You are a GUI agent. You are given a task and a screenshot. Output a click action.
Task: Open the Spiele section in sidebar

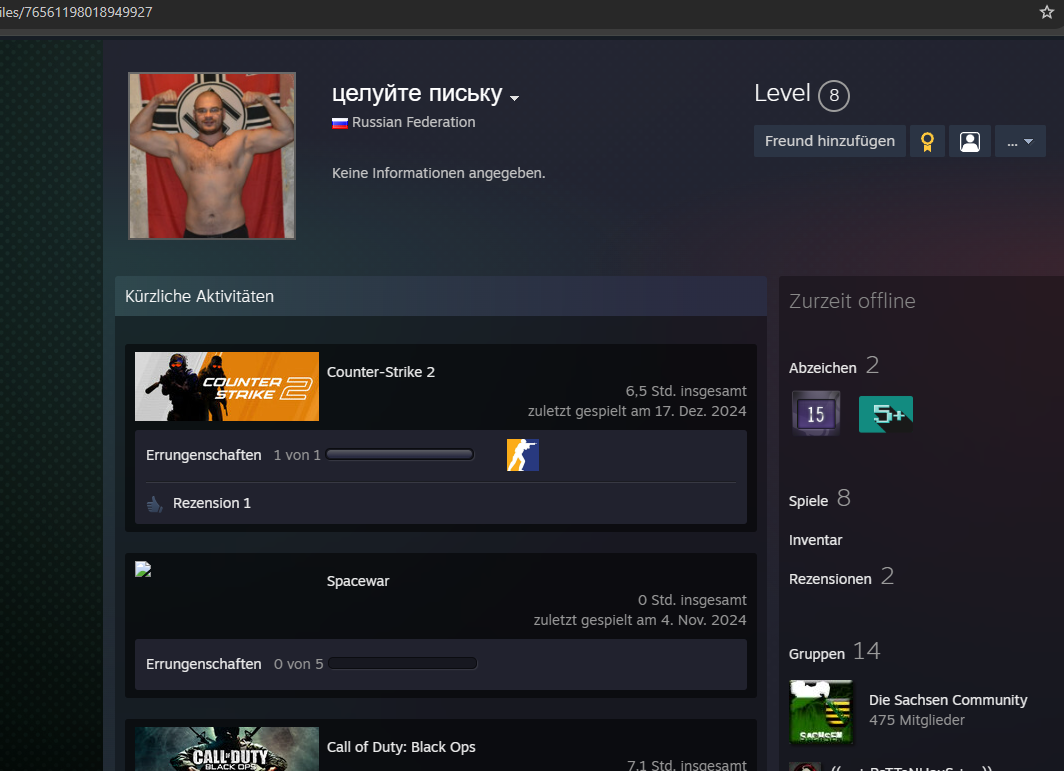coord(810,499)
